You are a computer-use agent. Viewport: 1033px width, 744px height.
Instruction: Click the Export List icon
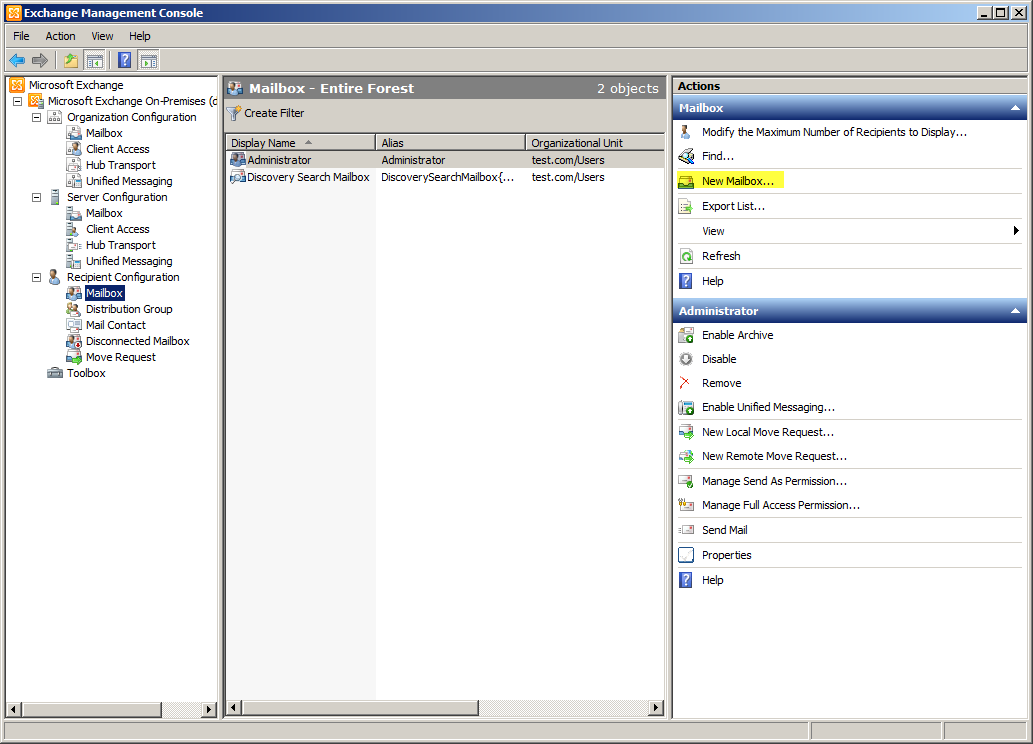click(686, 206)
